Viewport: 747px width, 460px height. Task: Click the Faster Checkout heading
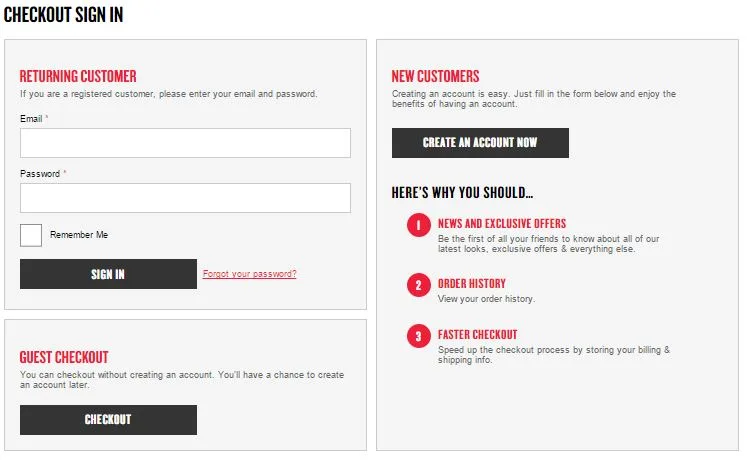tap(477, 335)
